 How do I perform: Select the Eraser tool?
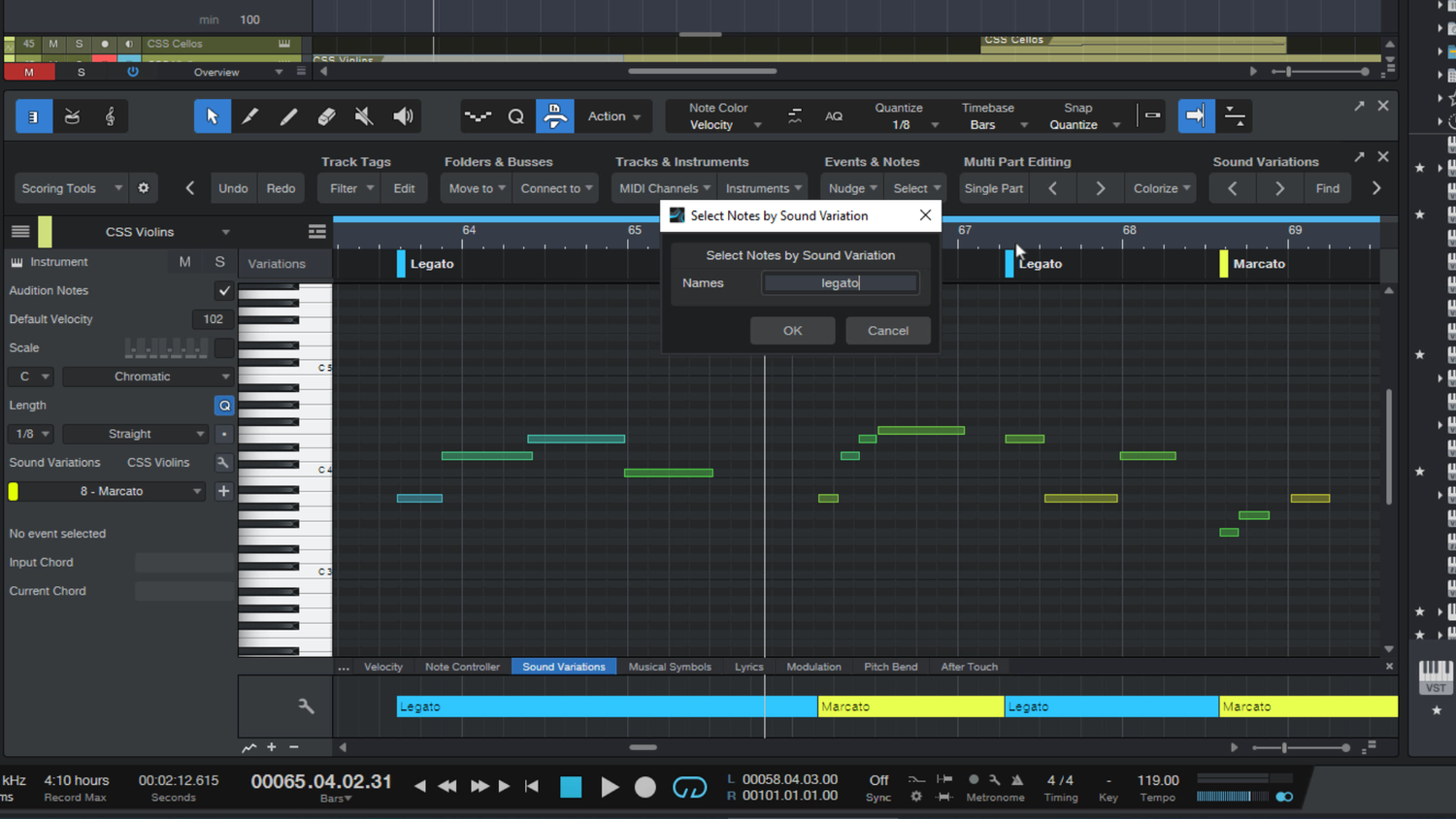[x=326, y=115]
